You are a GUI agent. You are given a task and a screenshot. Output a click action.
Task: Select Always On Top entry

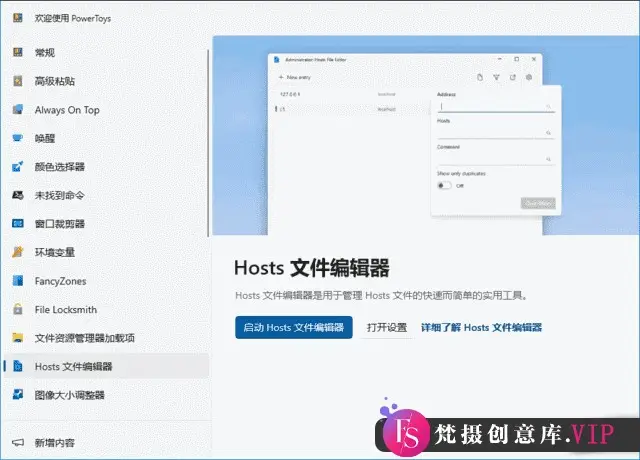(x=106, y=109)
